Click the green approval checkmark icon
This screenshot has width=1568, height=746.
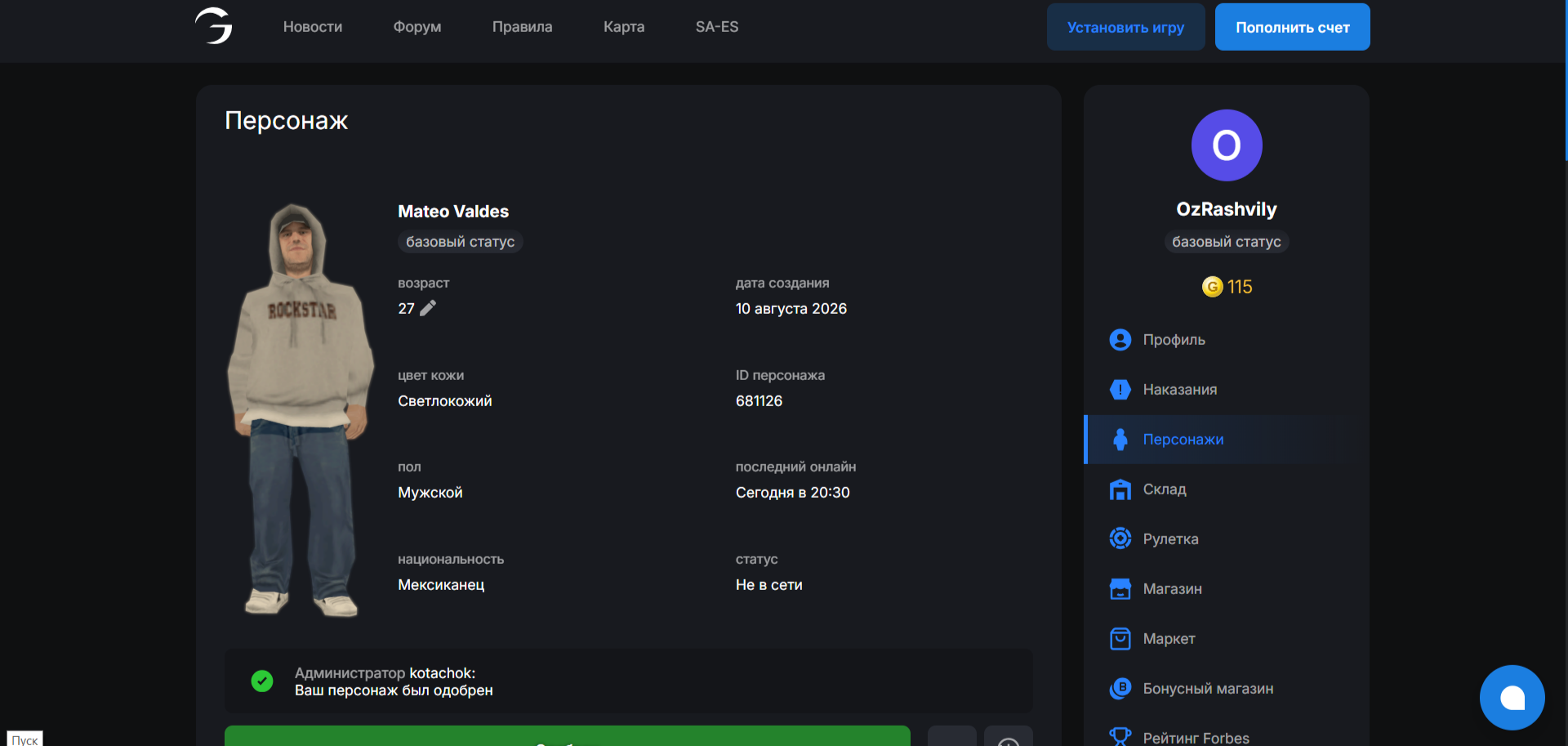(262, 681)
